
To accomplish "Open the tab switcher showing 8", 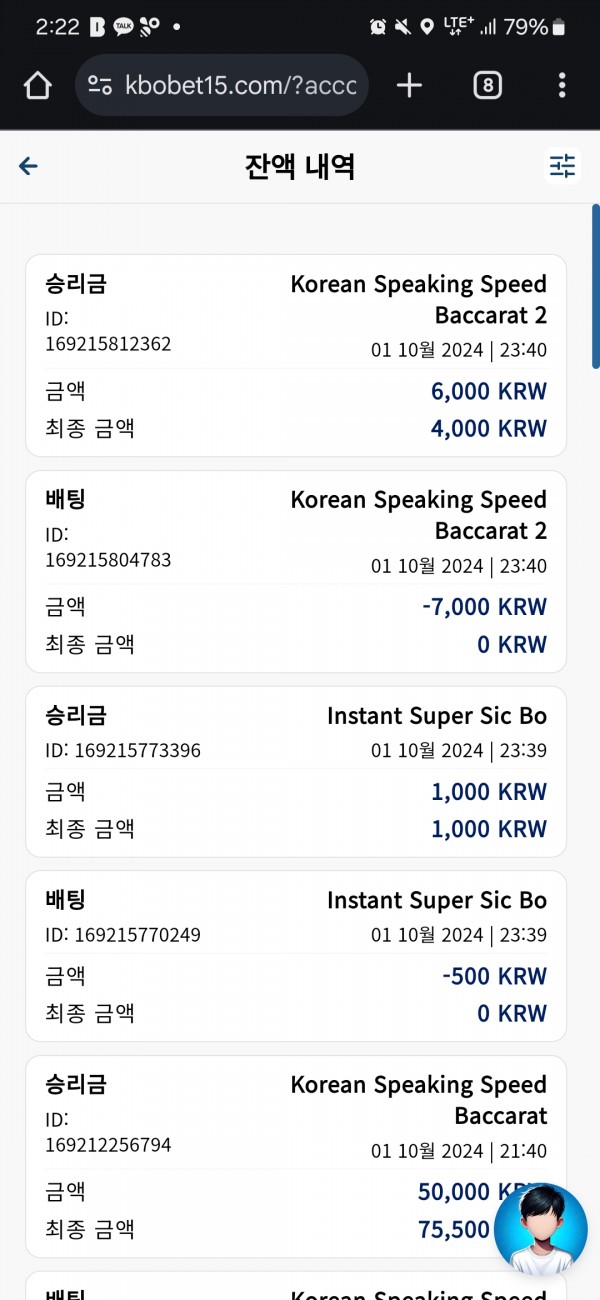I will coord(487,86).
